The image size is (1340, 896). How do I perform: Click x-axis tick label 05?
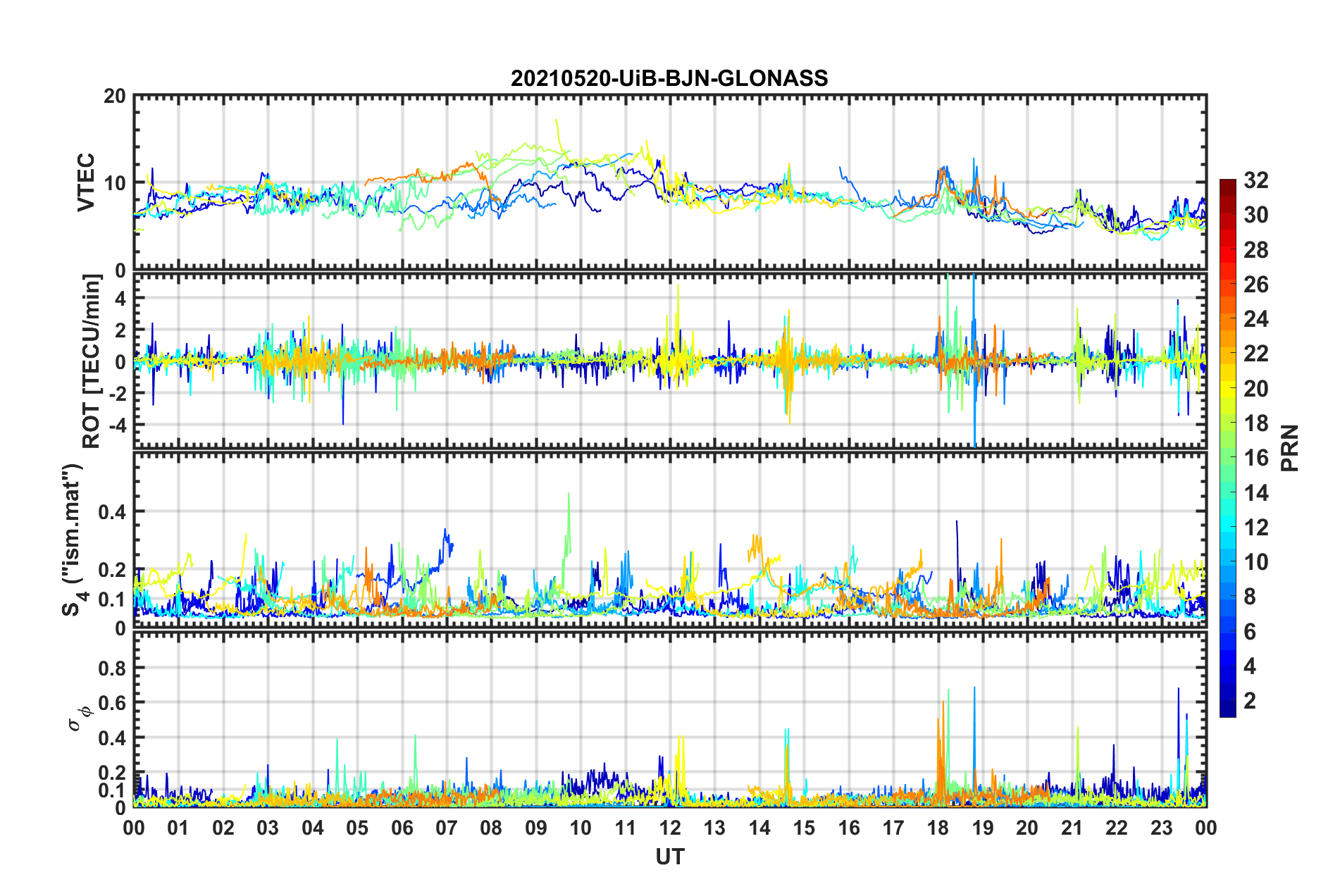(357, 828)
